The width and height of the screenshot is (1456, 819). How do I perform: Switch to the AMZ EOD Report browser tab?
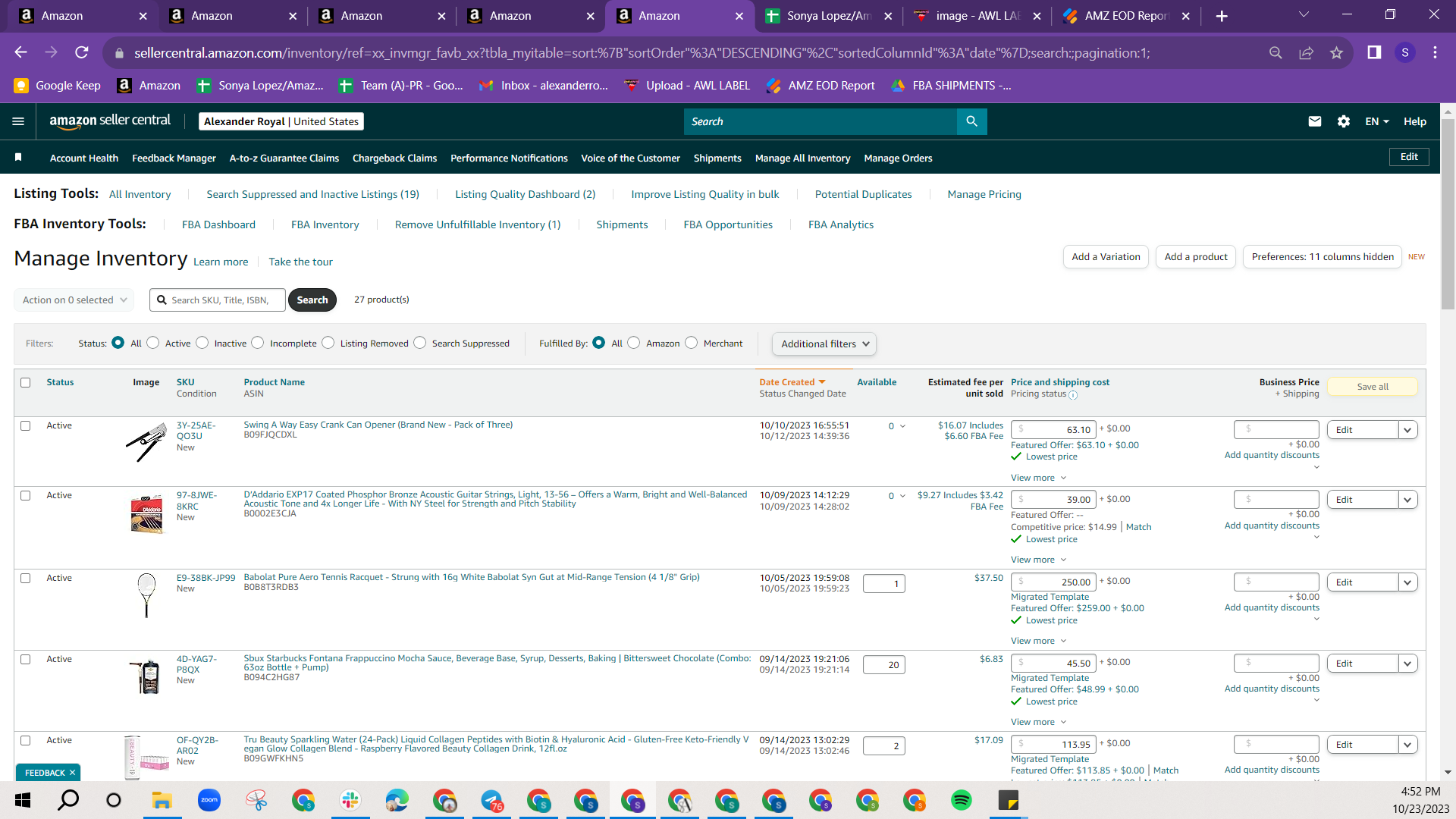(x=1127, y=16)
